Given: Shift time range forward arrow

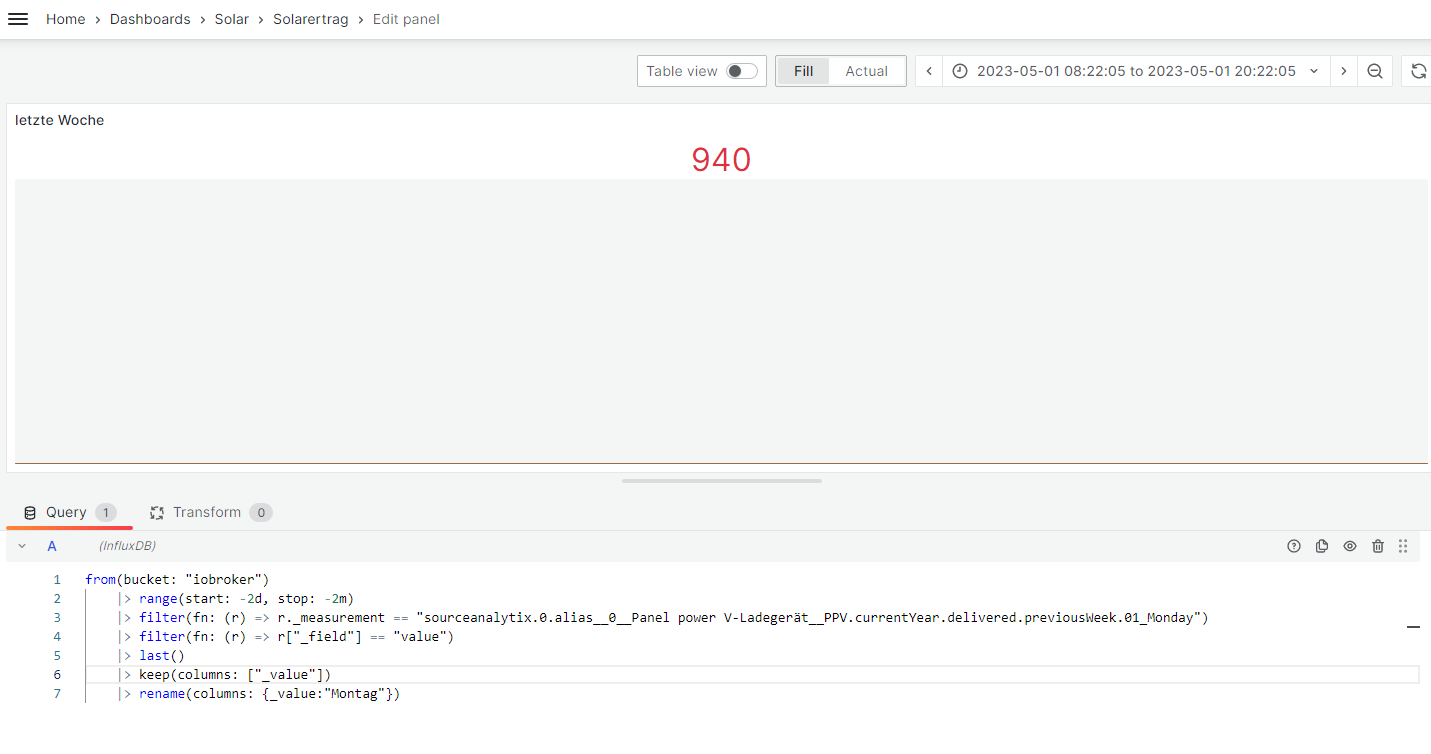Looking at the screenshot, I should pos(1344,71).
